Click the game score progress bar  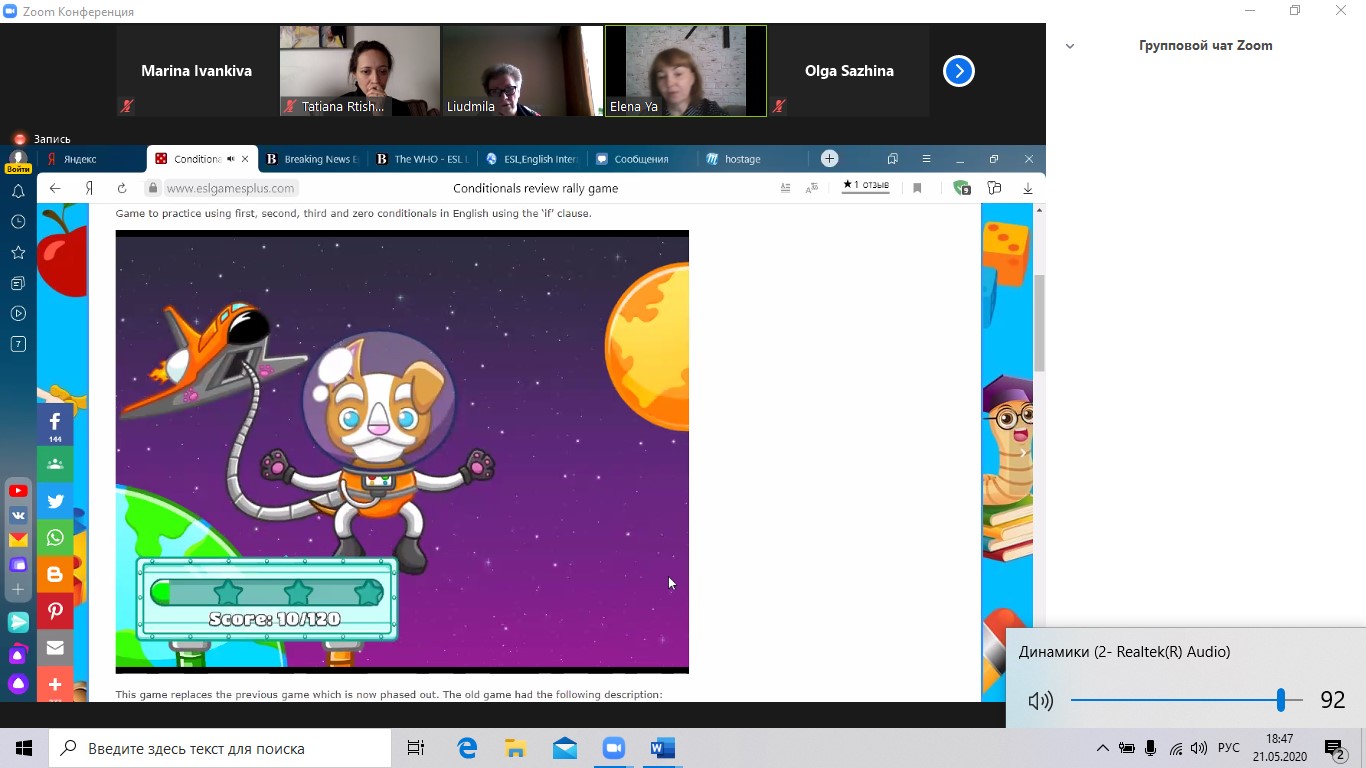click(x=267, y=592)
